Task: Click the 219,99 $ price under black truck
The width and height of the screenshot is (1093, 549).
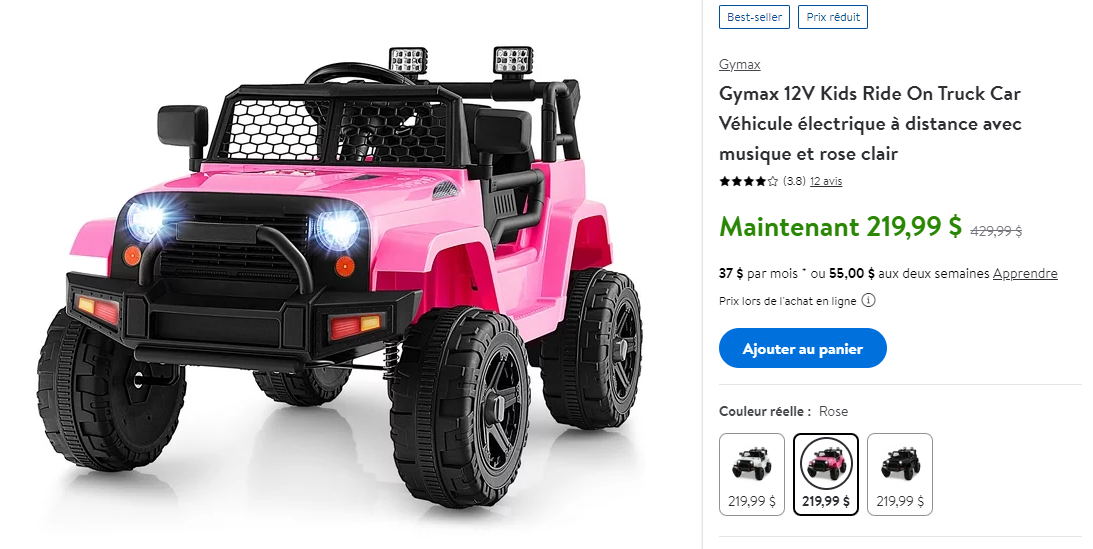Action: (900, 501)
